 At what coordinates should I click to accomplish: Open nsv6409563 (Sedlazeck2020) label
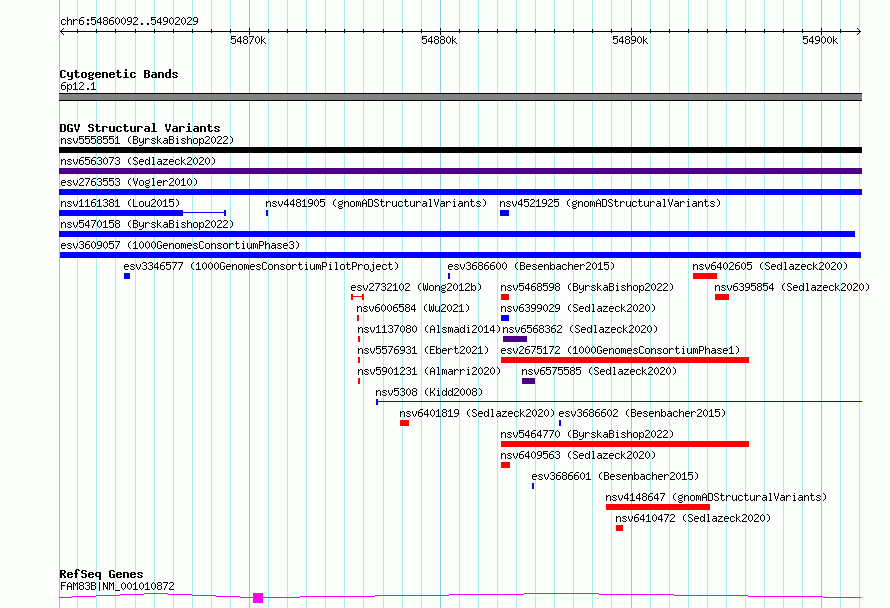point(578,455)
